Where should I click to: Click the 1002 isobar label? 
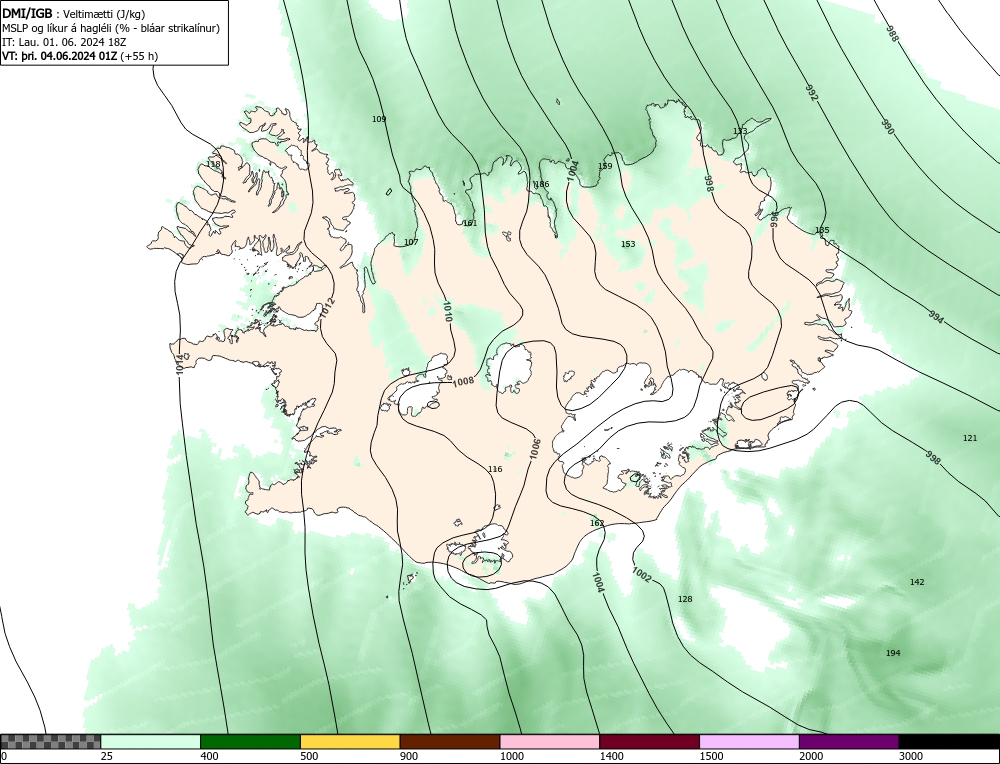642,574
